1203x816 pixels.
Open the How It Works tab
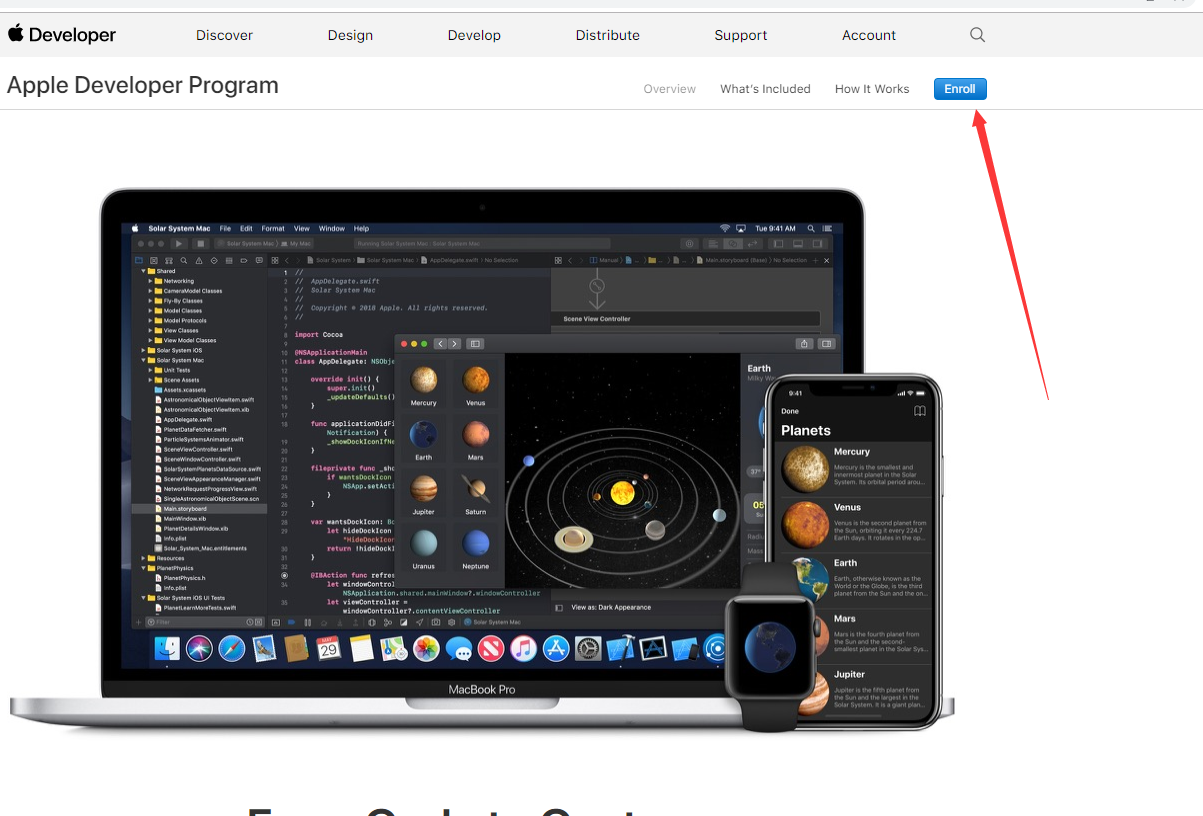click(872, 89)
